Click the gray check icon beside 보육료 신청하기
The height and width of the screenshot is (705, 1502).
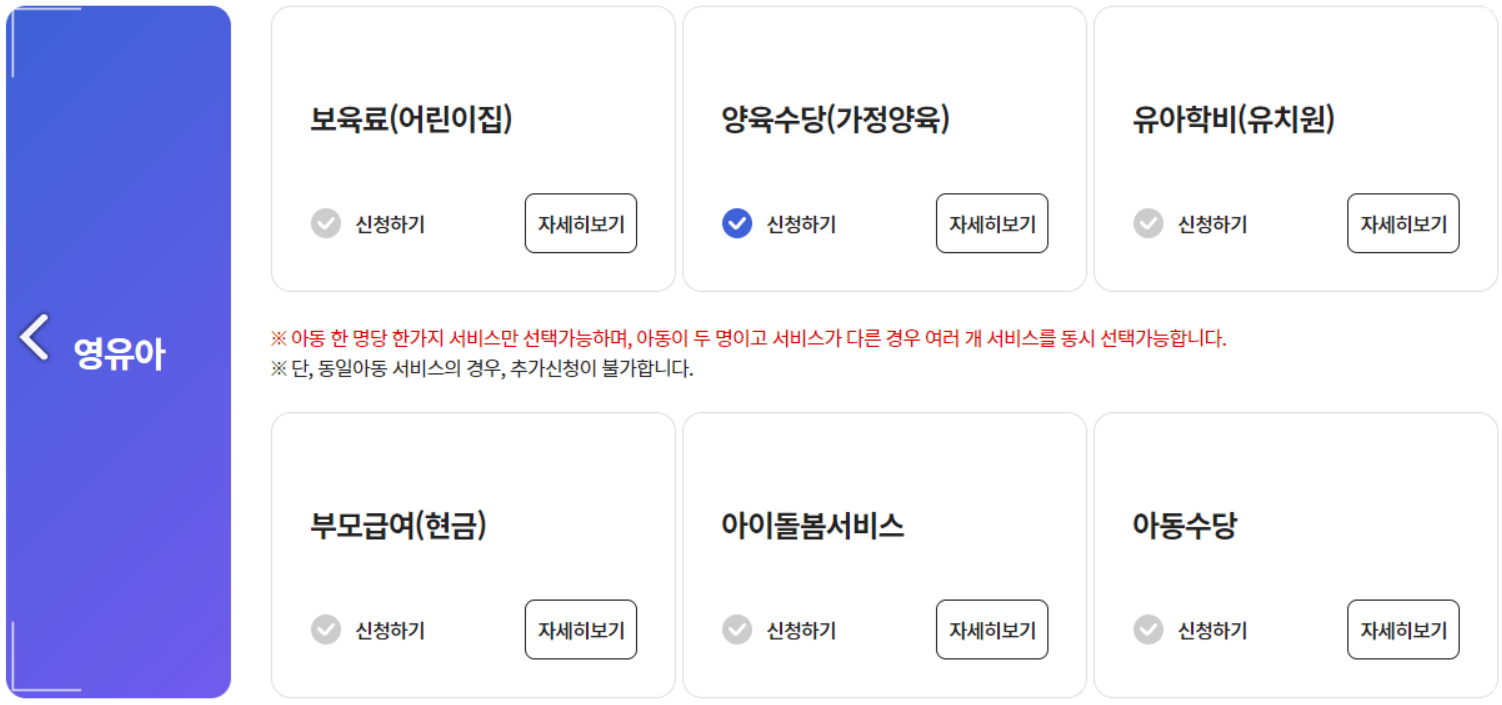pos(325,223)
